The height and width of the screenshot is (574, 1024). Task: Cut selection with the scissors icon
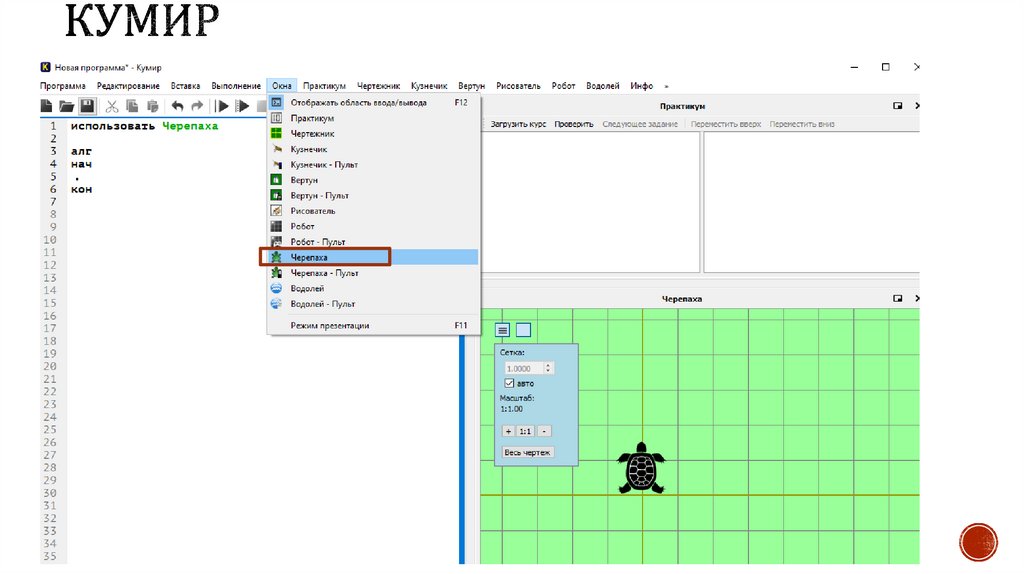112,106
